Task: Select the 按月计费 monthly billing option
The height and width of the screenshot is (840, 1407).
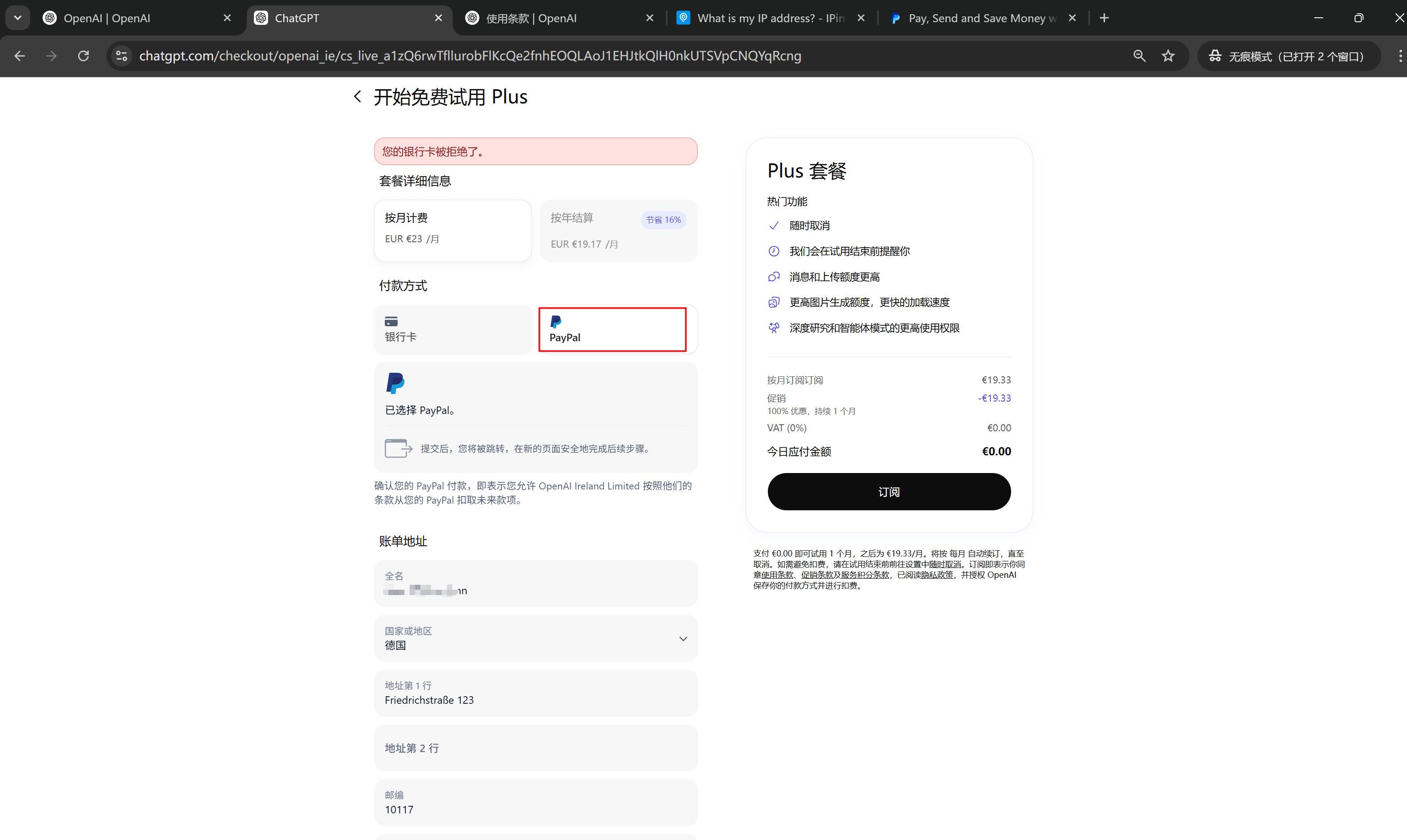Action: (x=452, y=230)
